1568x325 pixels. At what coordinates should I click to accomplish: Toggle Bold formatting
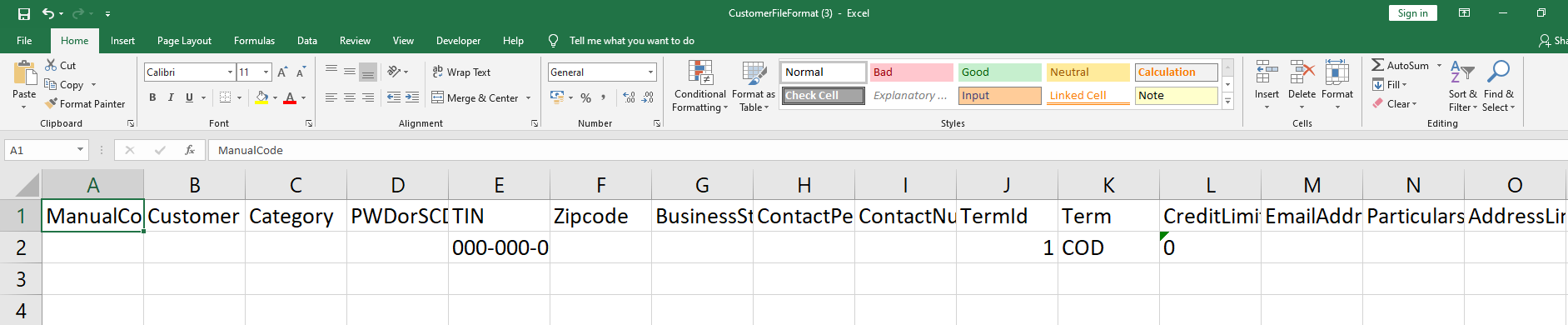152,97
